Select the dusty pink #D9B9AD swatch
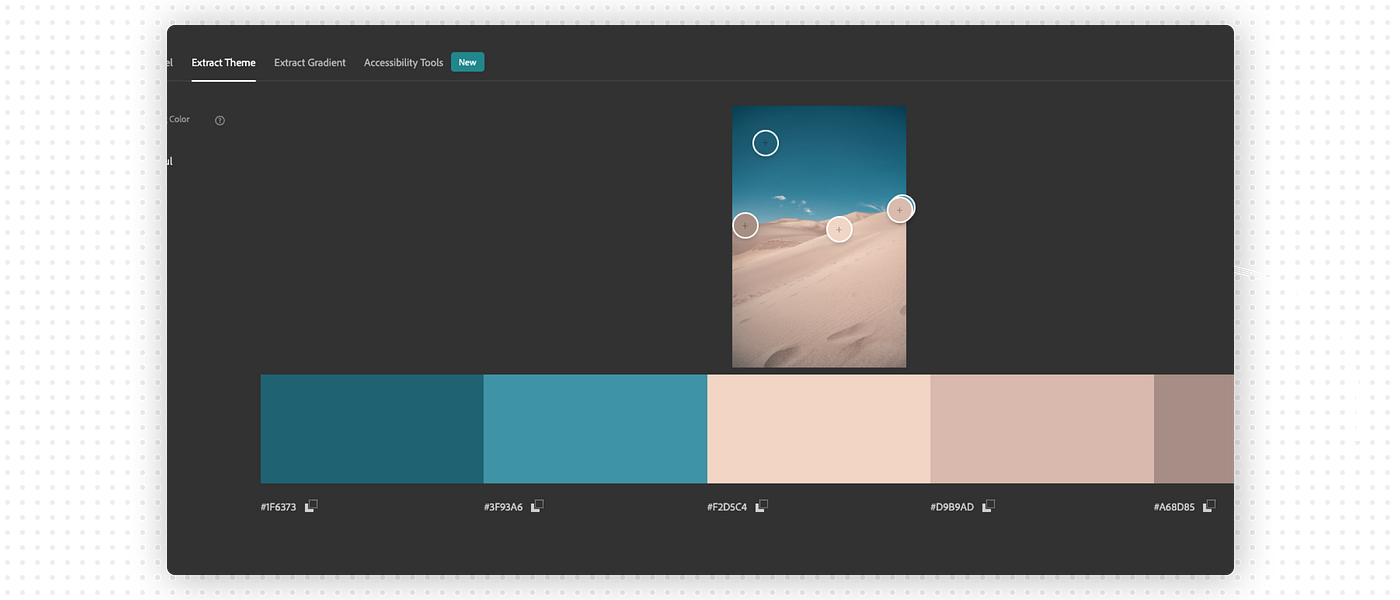Screen dimensions: 1400x600 (x=1042, y=429)
